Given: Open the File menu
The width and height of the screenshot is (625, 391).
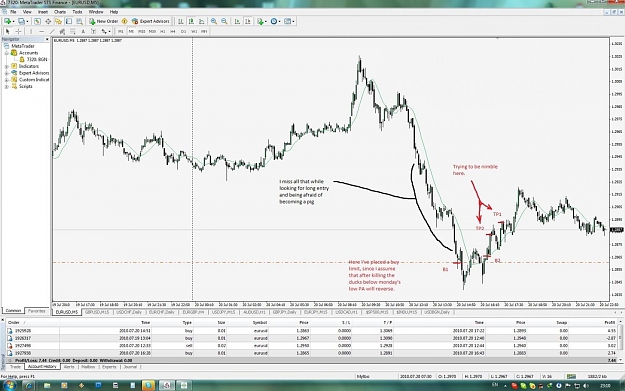Looking at the screenshot, I should pos(13,12).
